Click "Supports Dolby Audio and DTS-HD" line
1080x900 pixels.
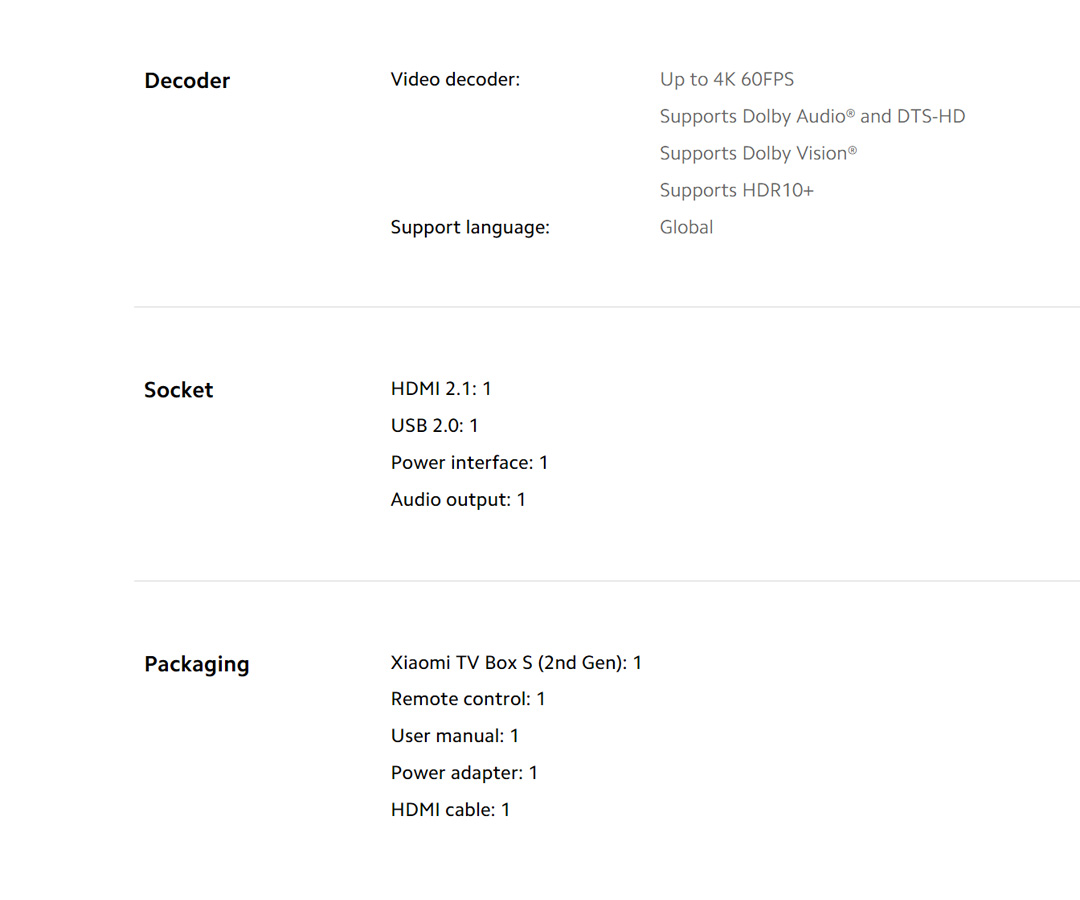[x=812, y=116]
